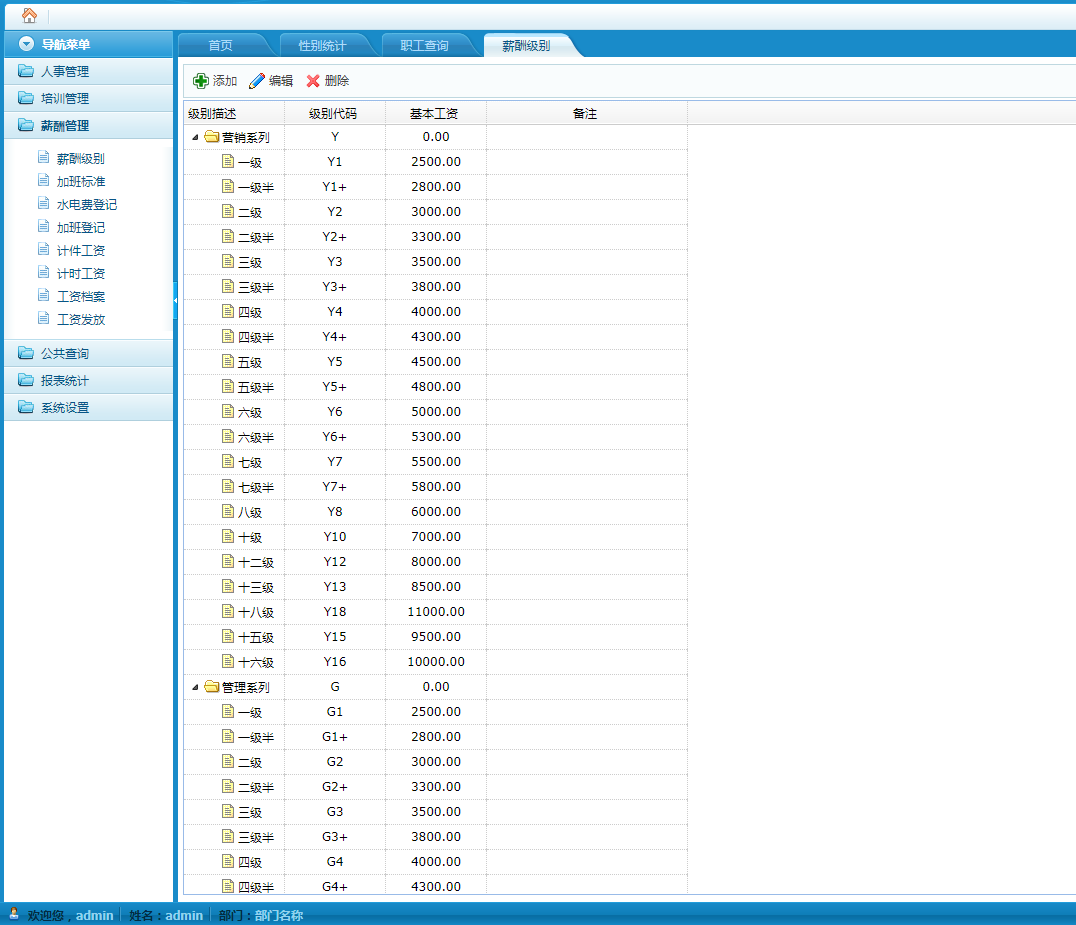1076x925 pixels.
Task: Click the 8000.00 salary cell
Action: 436,561
